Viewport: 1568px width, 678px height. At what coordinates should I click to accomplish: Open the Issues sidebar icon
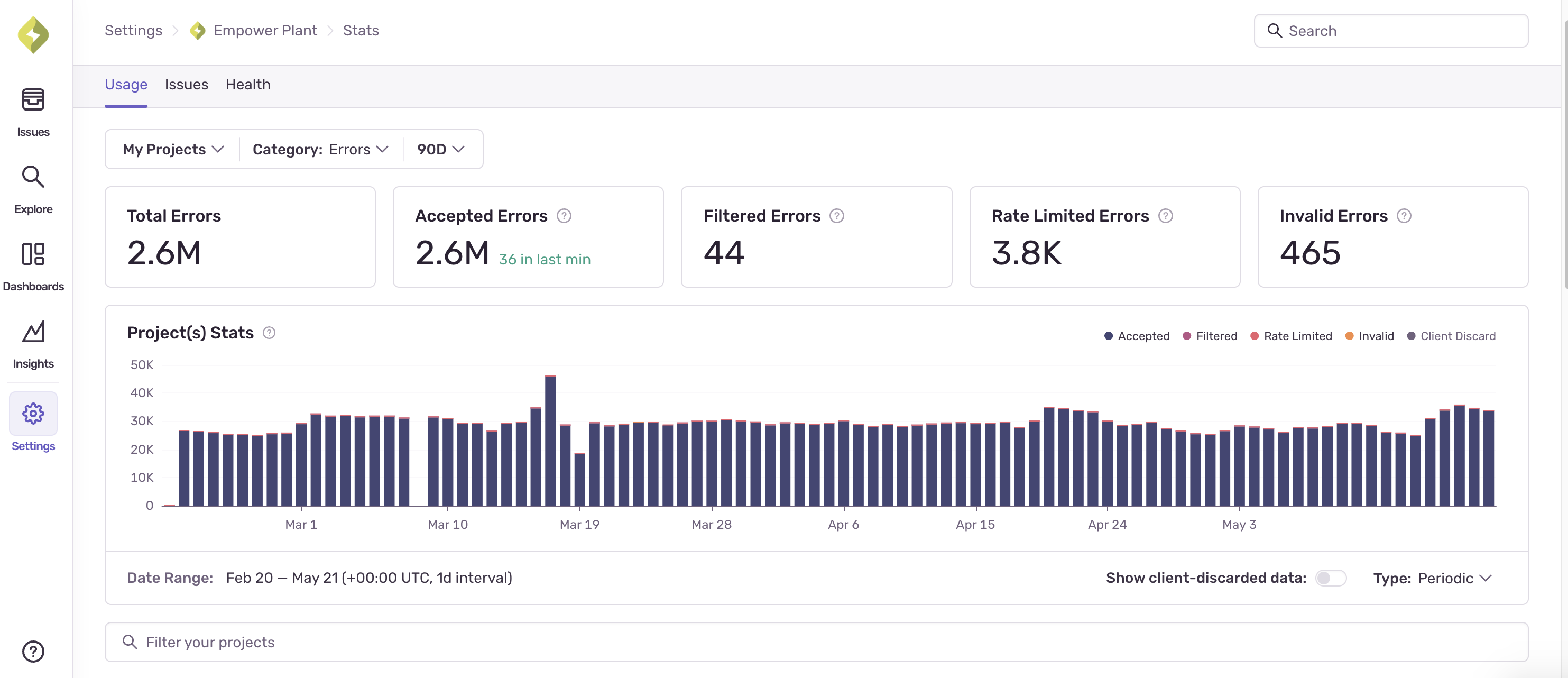[x=33, y=100]
